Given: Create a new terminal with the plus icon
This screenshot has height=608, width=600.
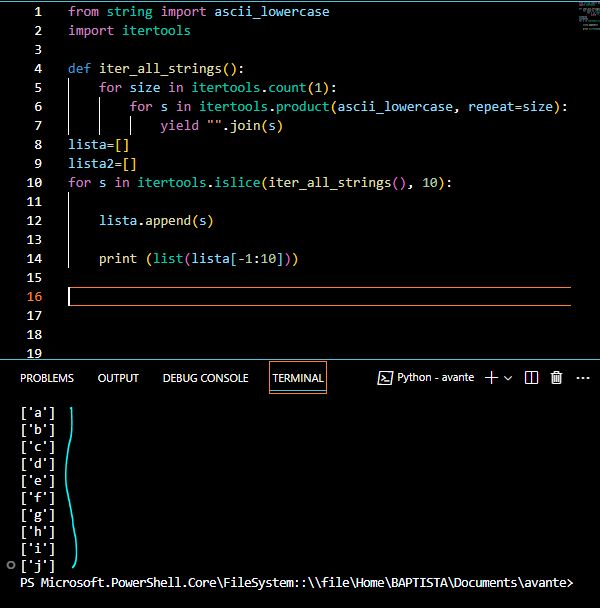Looking at the screenshot, I should coord(491,378).
